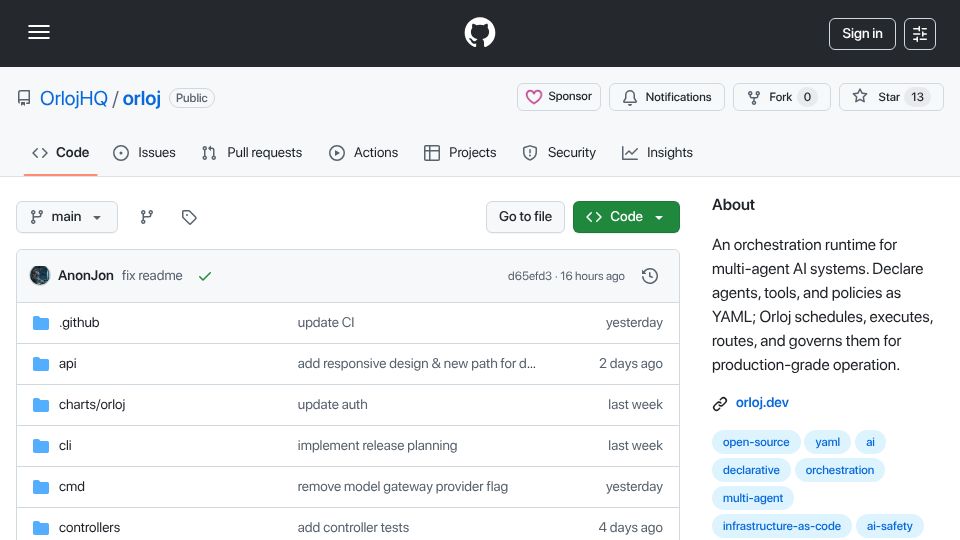
Task: Click the charts/orloj folder icon
Action: point(41,405)
